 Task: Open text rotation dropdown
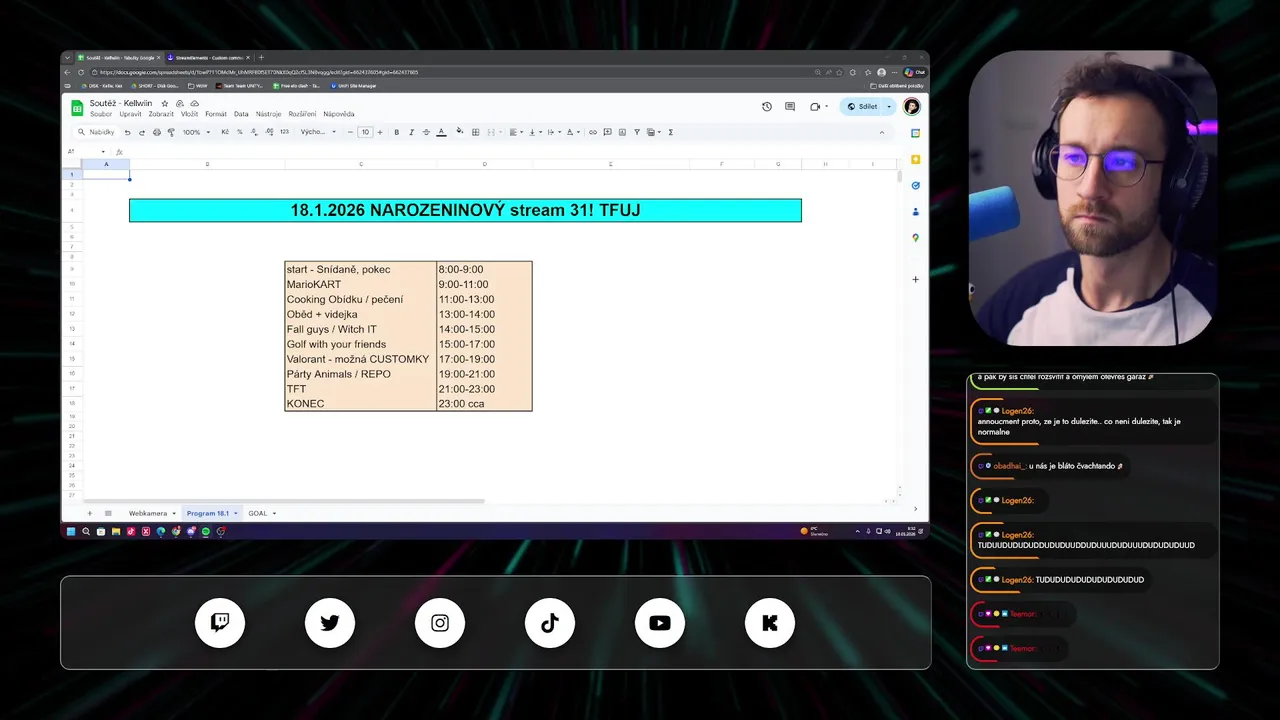pos(574,132)
